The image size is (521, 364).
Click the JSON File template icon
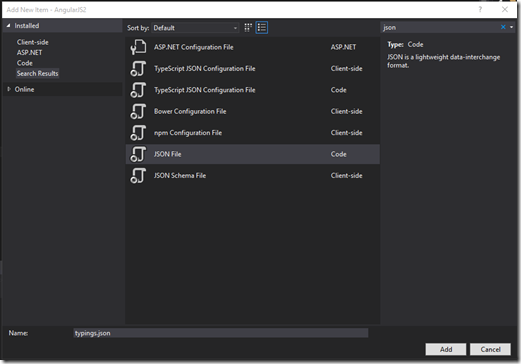pos(138,154)
